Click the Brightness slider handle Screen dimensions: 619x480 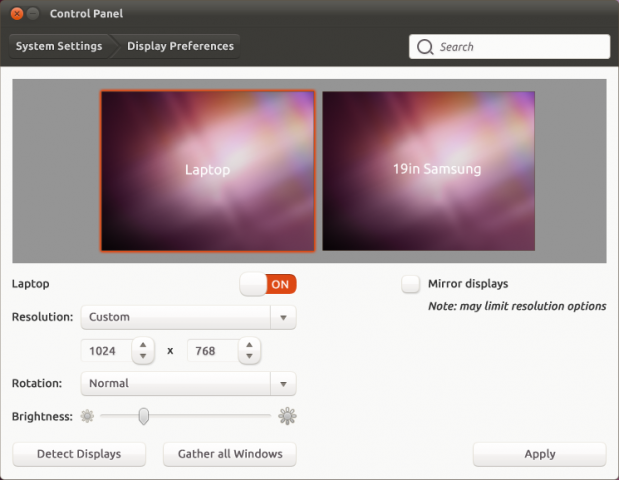(144, 416)
